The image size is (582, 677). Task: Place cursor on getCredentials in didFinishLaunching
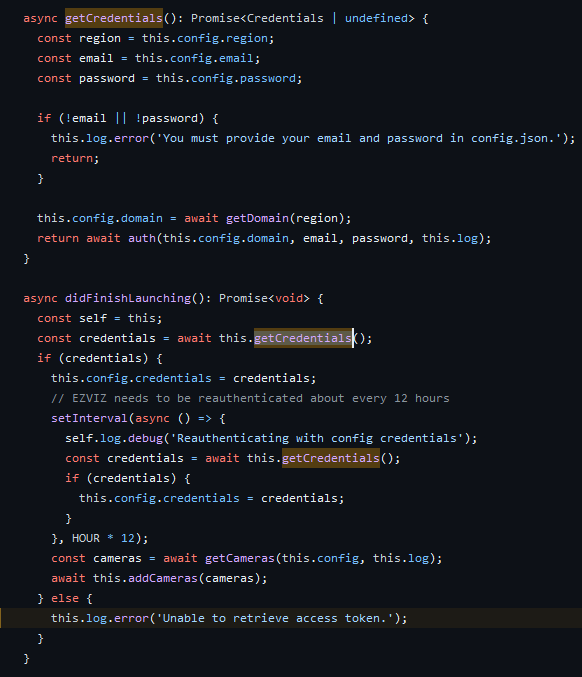click(x=303, y=338)
